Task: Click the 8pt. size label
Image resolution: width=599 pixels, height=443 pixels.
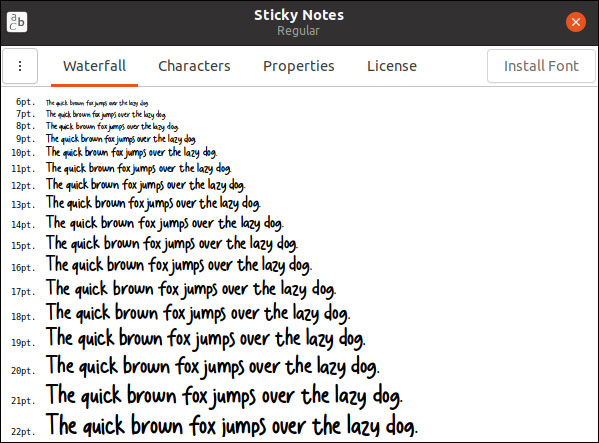Action: [26, 126]
